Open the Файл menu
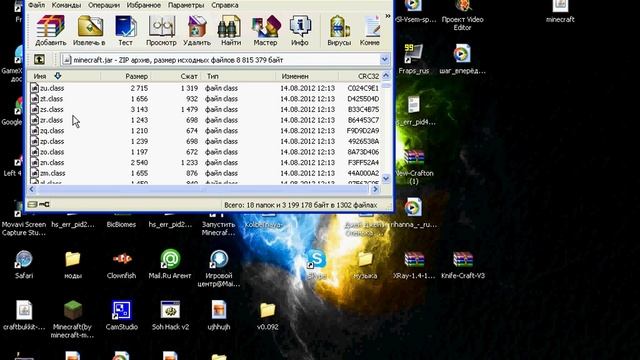 point(37,5)
